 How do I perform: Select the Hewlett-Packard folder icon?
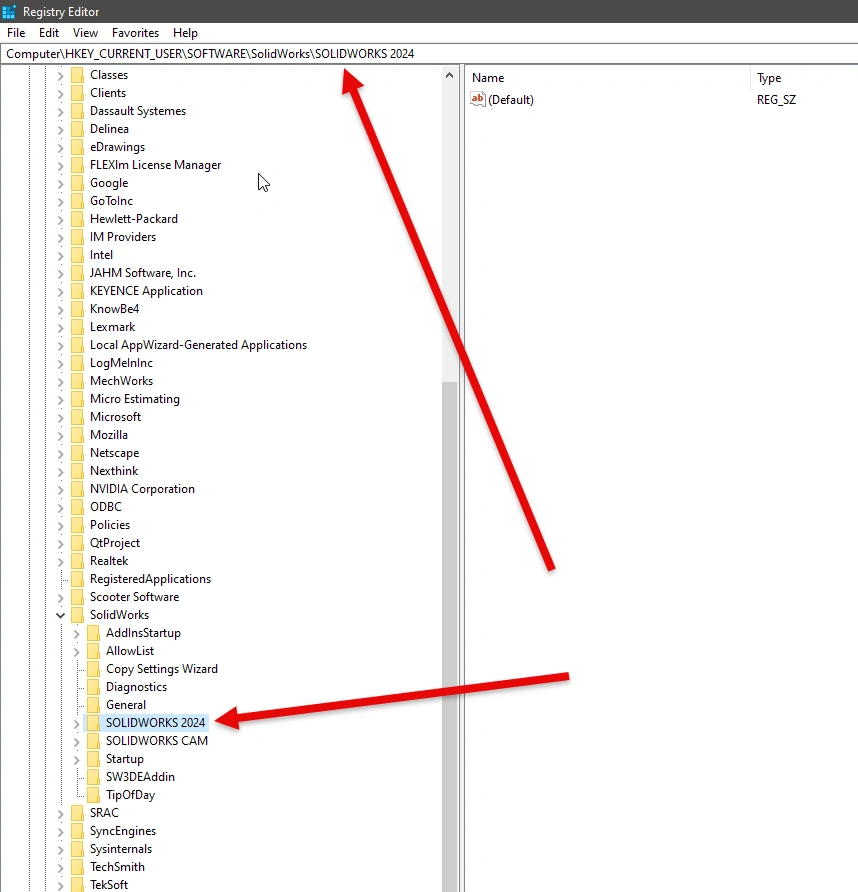(x=77, y=219)
